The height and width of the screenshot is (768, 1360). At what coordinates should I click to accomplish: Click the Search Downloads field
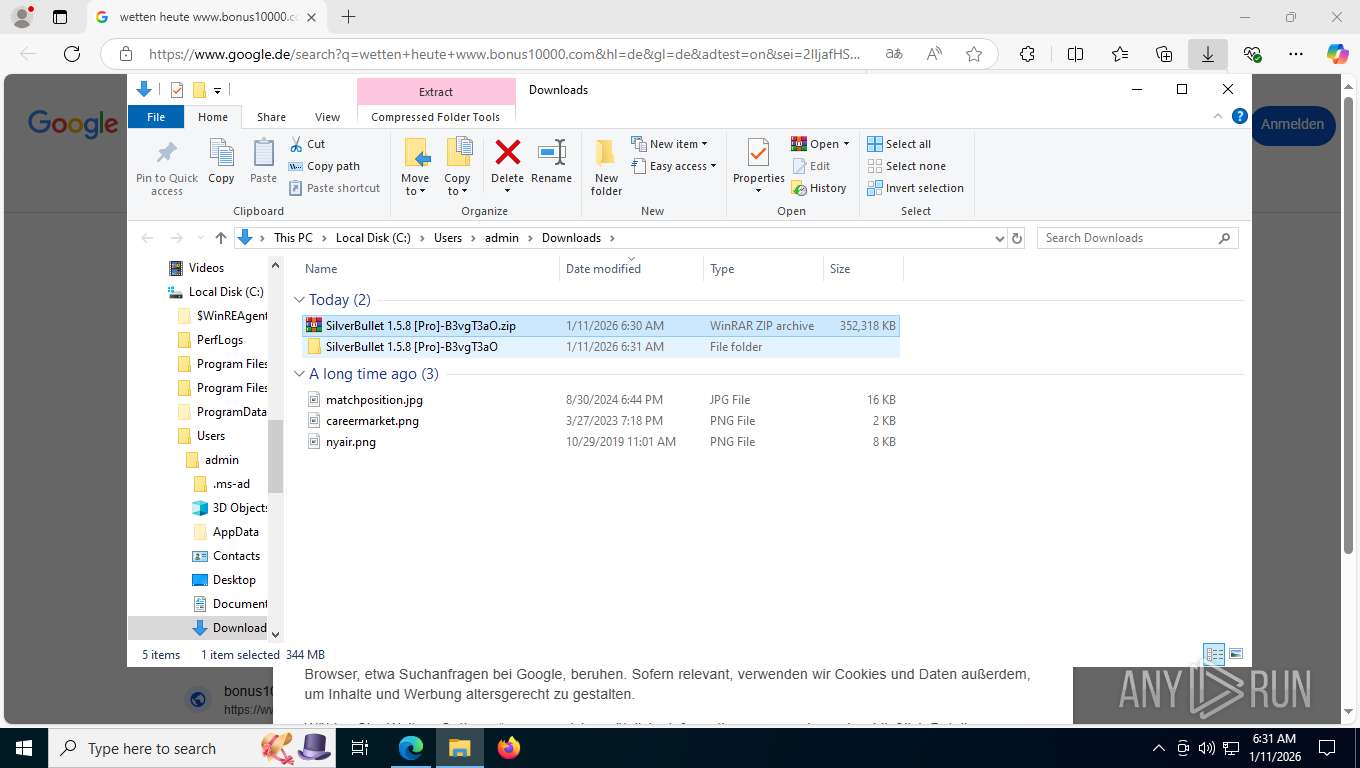(1137, 238)
